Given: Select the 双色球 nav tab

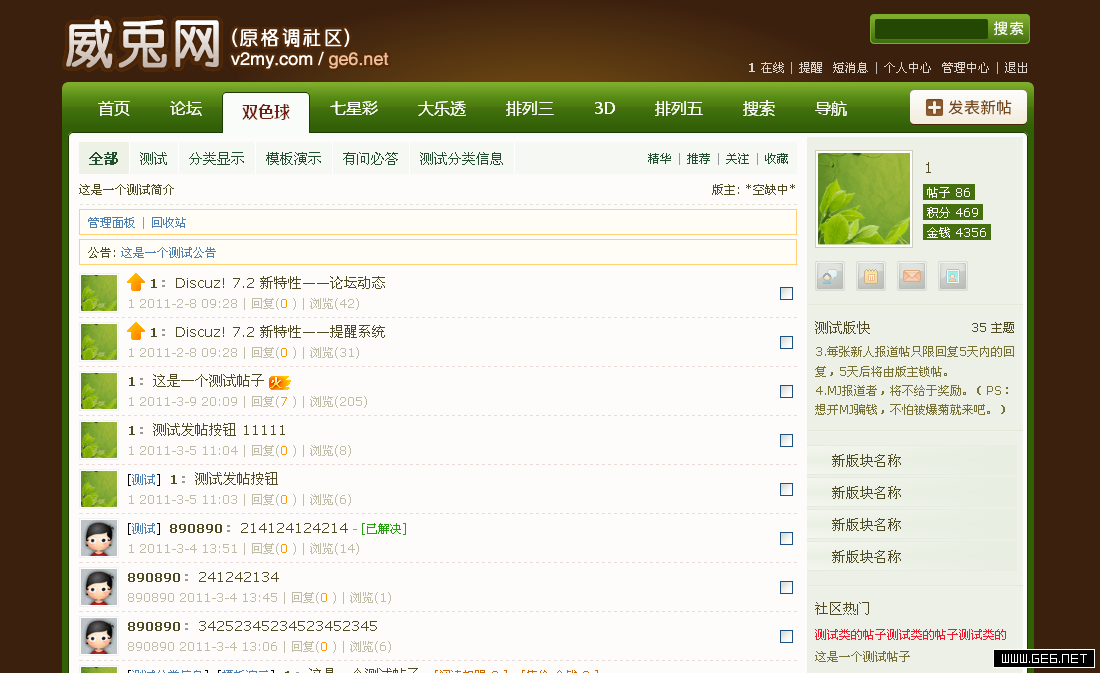Looking at the screenshot, I should tap(266, 112).
